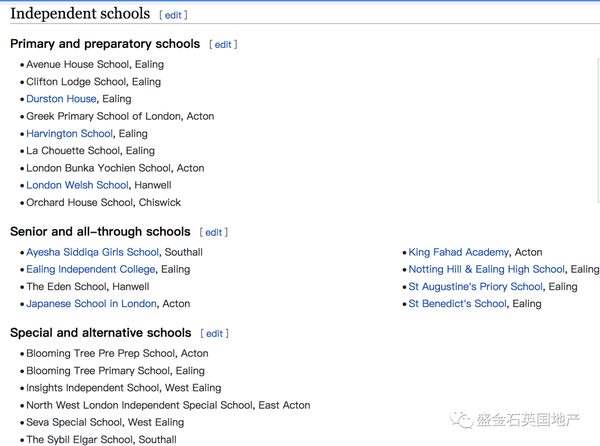This screenshot has height=446, width=600.
Task: Select London Bunka Yochien School, Acton
Action: click(115, 168)
